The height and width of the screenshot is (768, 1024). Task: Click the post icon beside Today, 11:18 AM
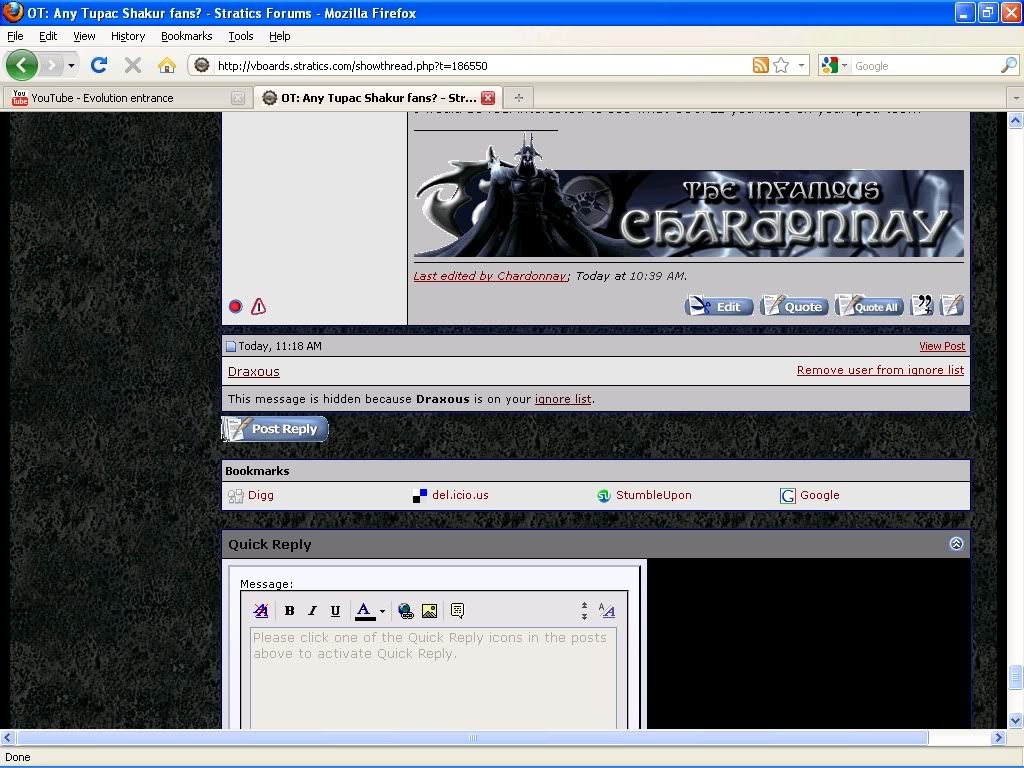(x=231, y=346)
